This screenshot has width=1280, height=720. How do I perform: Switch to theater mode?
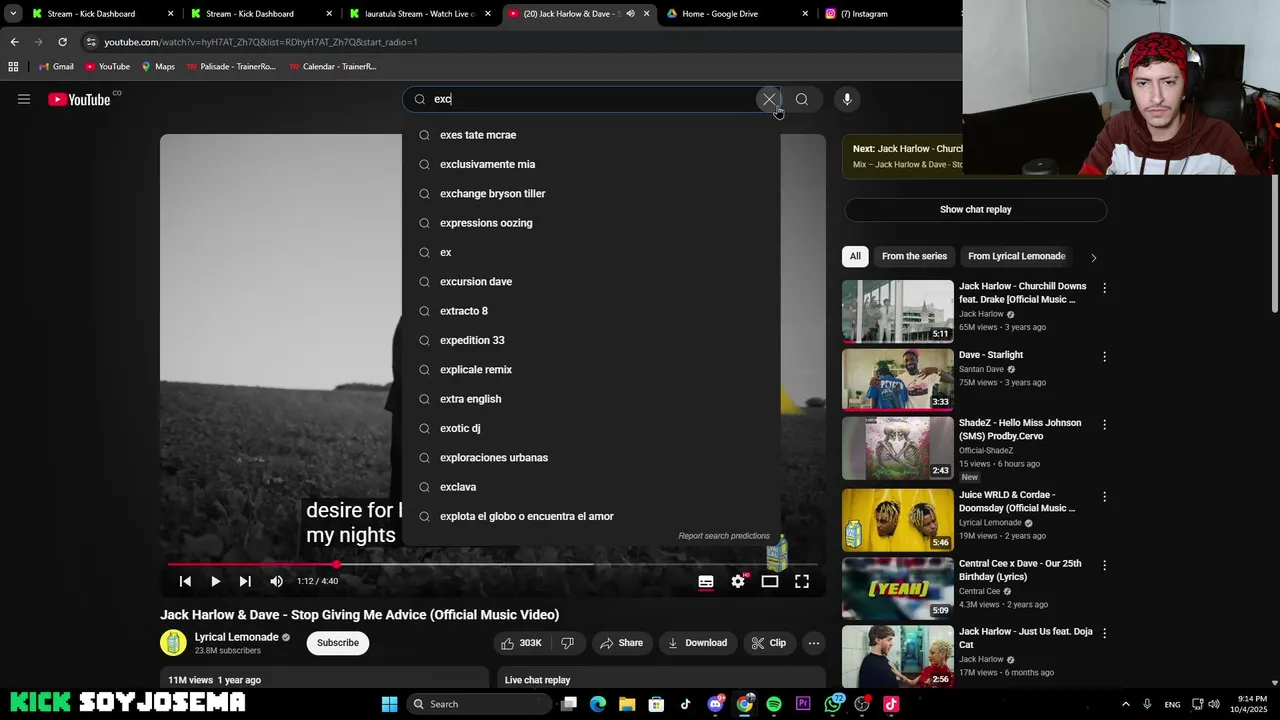(770, 581)
